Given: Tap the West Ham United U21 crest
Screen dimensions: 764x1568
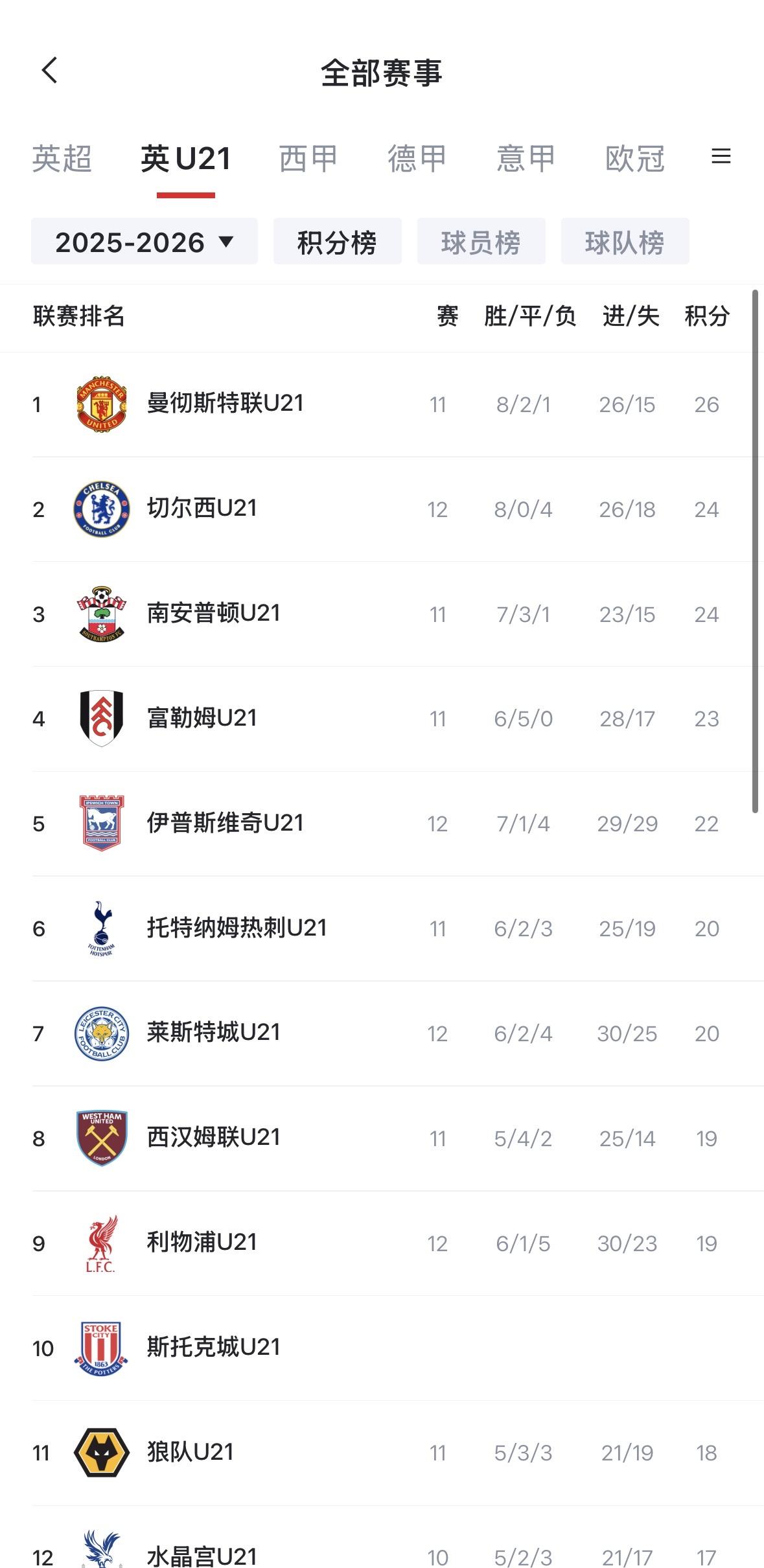Looking at the screenshot, I should [x=102, y=1138].
